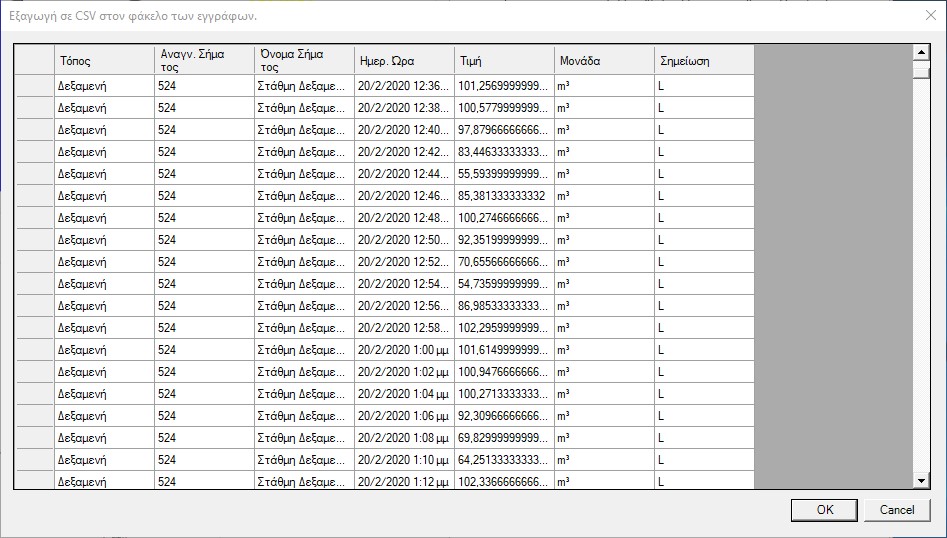Sort by the Τόπος column header
947x538 pixels.
click(104, 60)
